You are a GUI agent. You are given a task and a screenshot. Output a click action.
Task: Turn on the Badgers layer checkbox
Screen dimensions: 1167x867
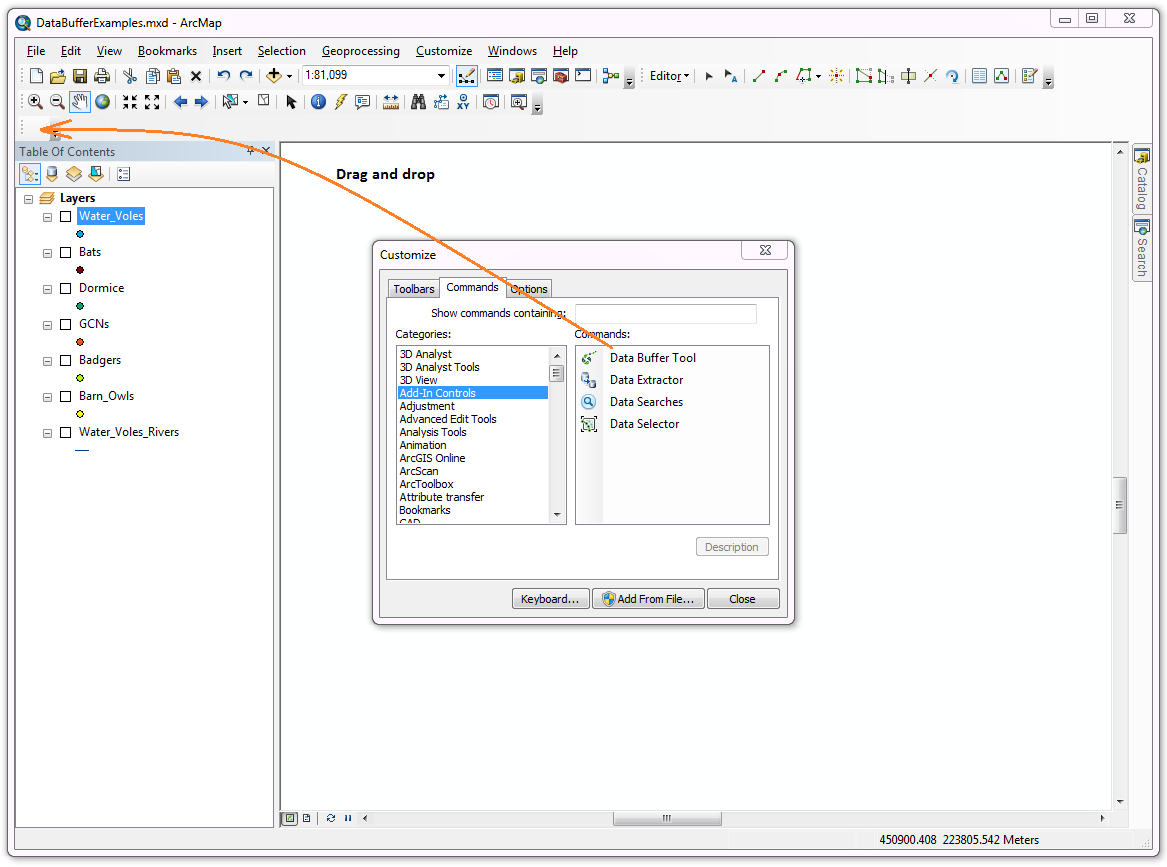[x=65, y=360]
